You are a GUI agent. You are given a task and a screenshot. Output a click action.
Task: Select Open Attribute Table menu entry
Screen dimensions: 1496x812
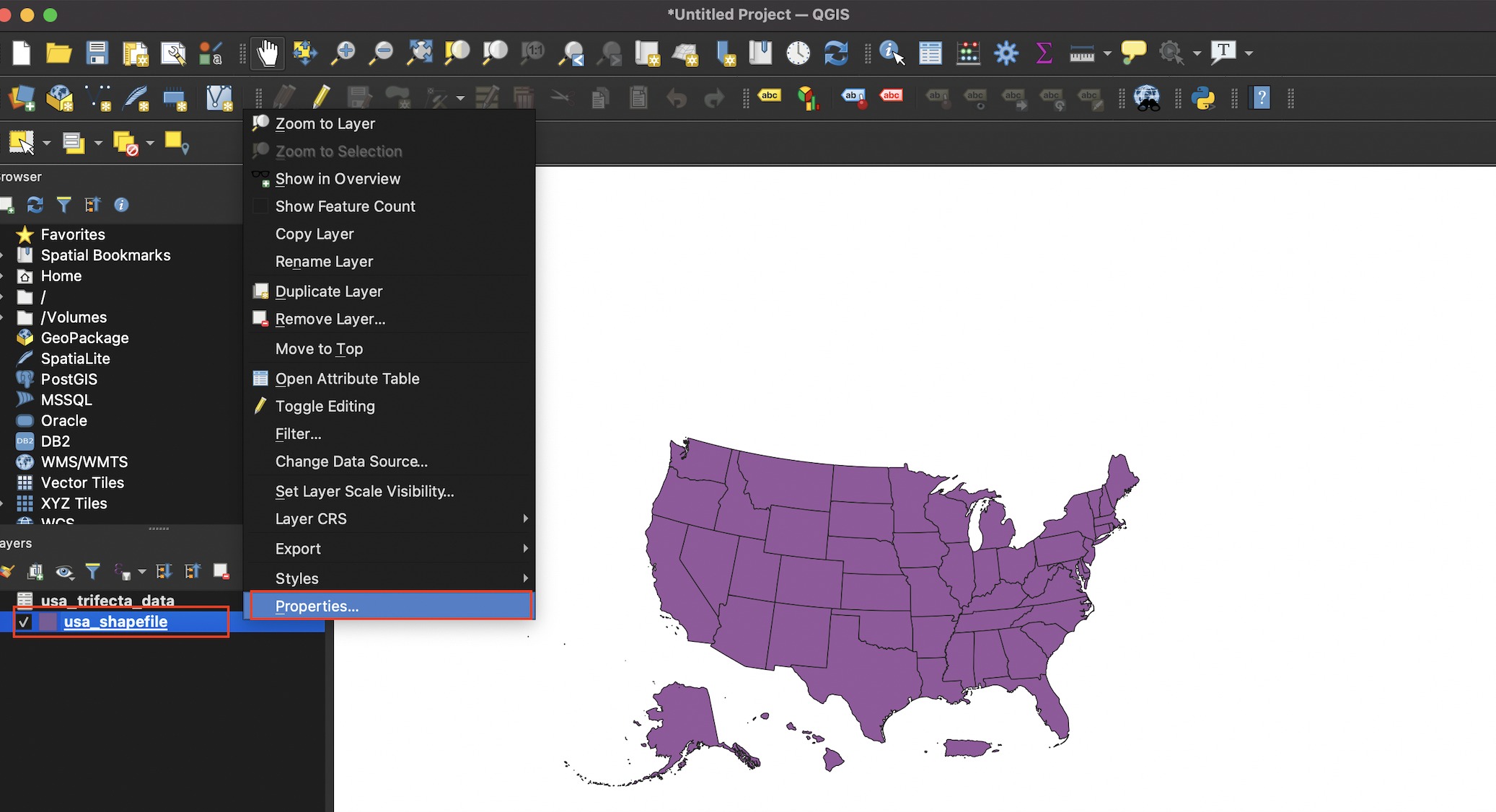(347, 379)
